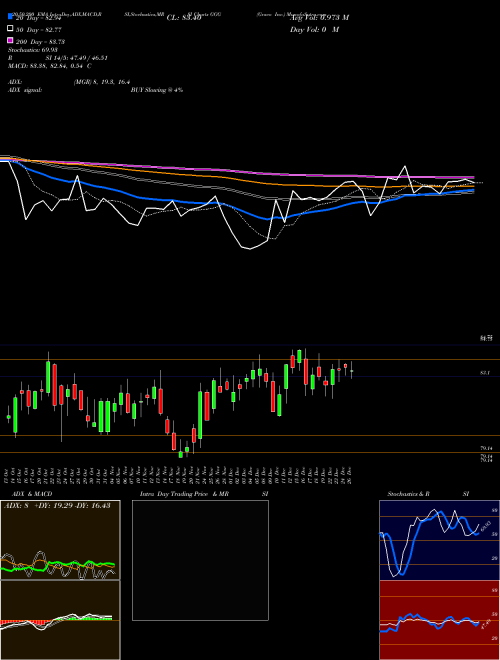This screenshot has width=500, height=660.
Task: Click the 'Avg Vol: 0.973 M' label
Action: [x=319, y=18]
